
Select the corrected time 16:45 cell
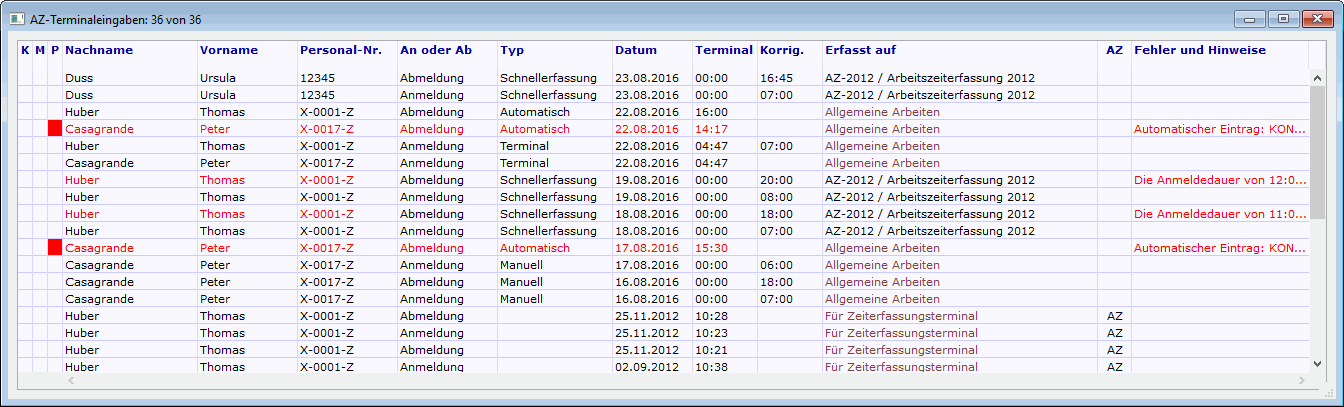pyautogui.click(x=776, y=77)
